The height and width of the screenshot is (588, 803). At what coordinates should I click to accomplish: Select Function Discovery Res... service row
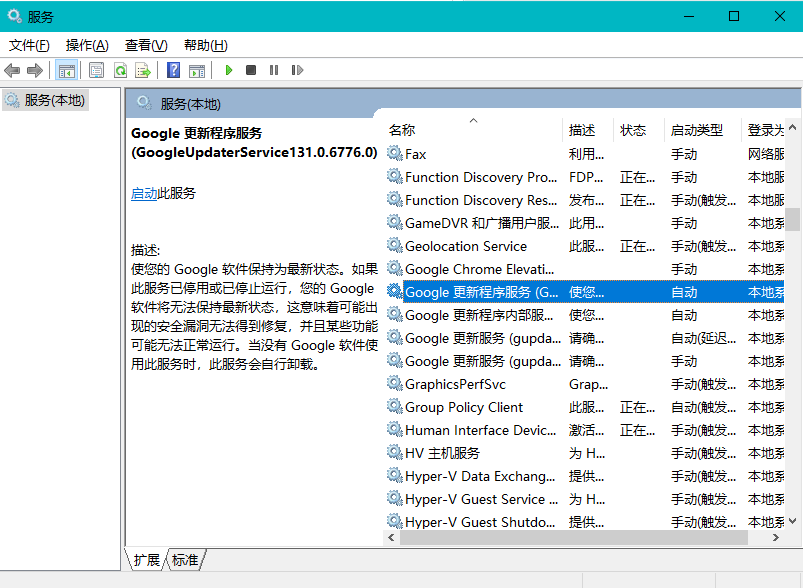coord(585,200)
